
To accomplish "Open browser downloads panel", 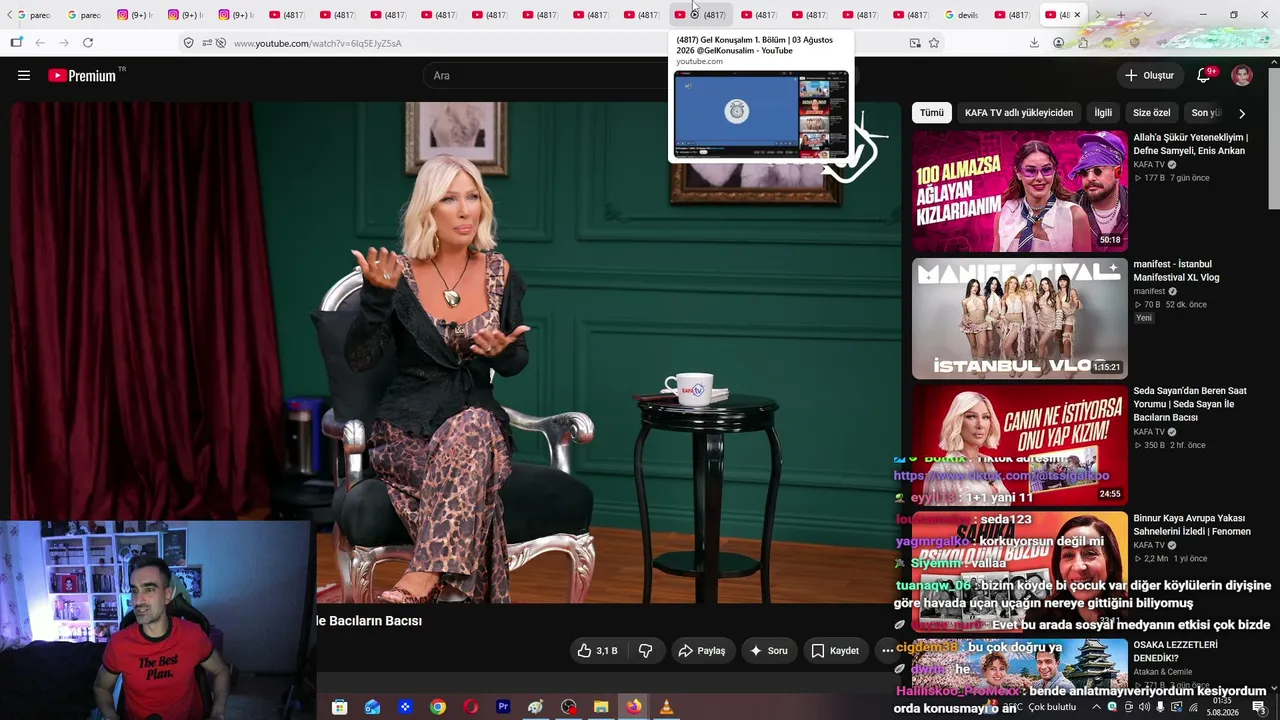I will pyautogui.click(x=1034, y=43).
